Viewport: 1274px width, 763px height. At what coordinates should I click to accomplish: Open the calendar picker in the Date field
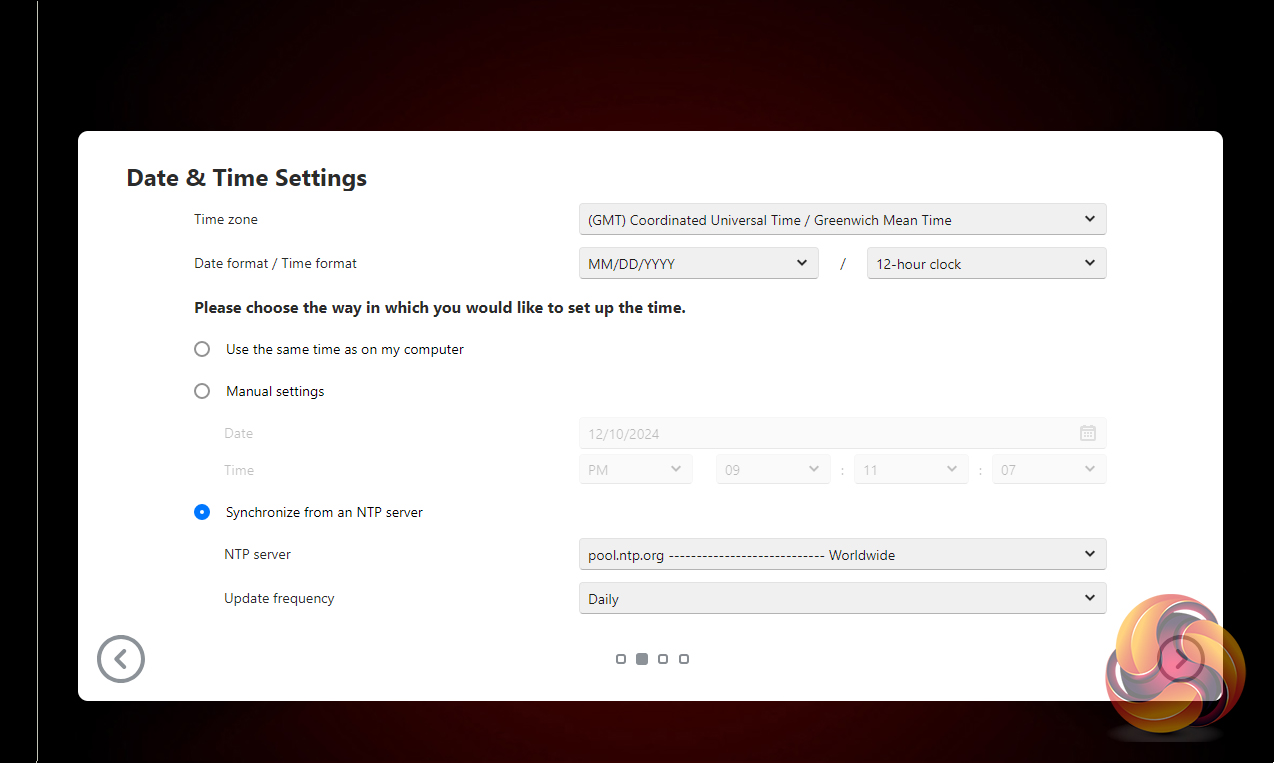point(1088,433)
